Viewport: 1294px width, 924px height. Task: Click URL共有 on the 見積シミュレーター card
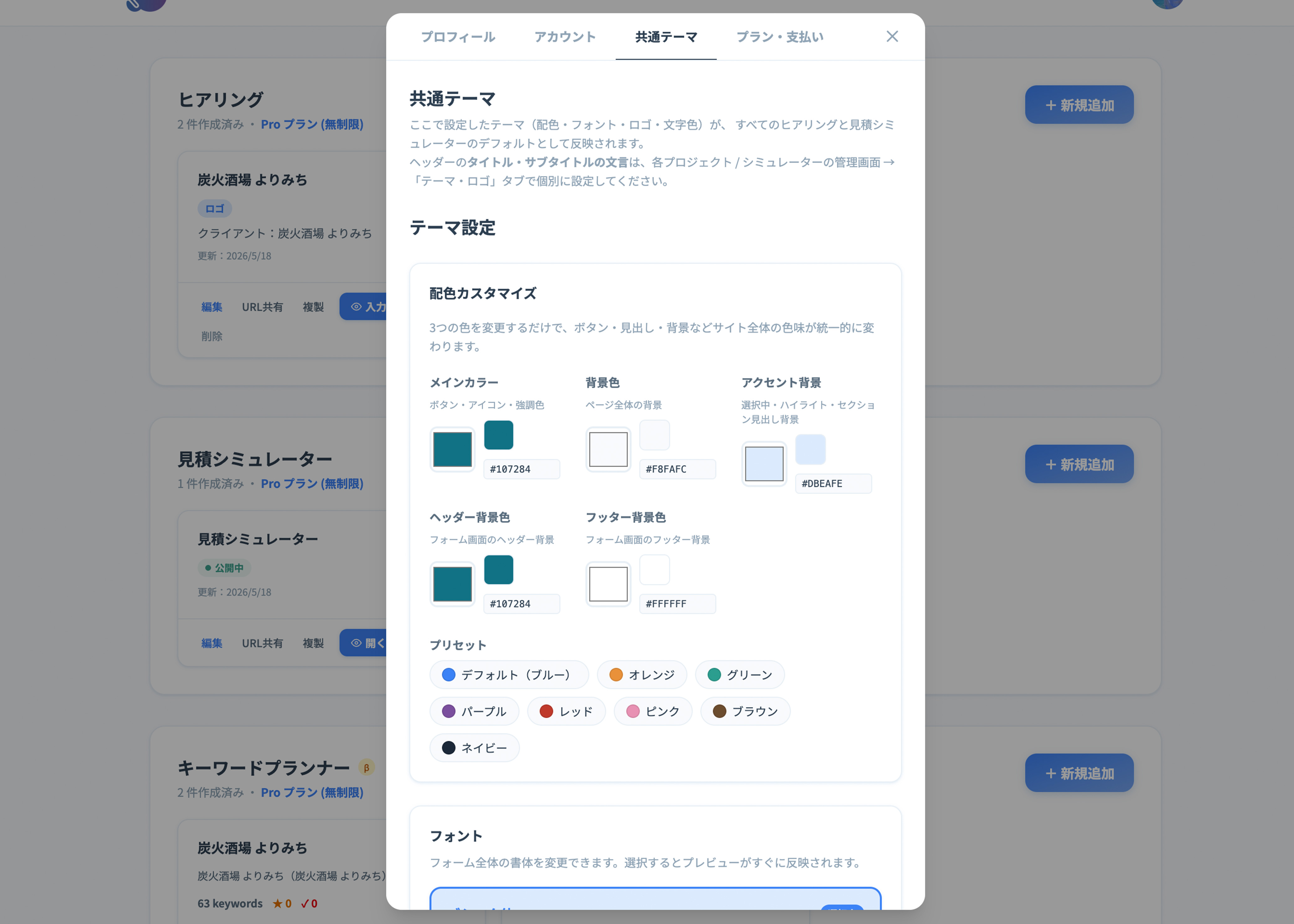[262, 643]
